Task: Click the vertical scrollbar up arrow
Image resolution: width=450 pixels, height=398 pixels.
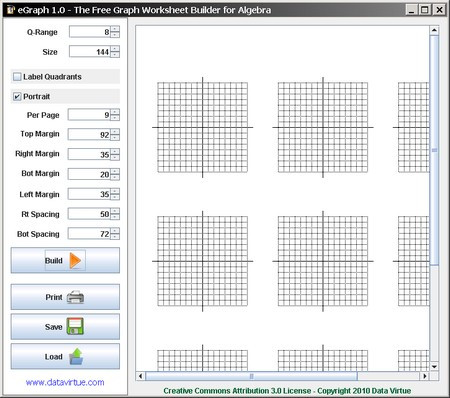Action: pyautogui.click(x=434, y=30)
